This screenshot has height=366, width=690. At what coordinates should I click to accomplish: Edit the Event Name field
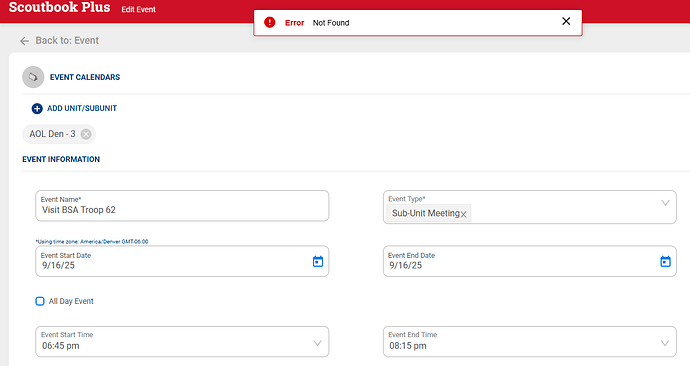[x=182, y=206]
